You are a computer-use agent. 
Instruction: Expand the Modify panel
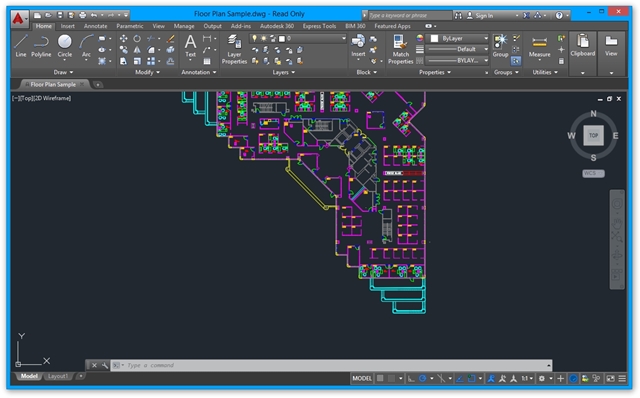coord(147,72)
